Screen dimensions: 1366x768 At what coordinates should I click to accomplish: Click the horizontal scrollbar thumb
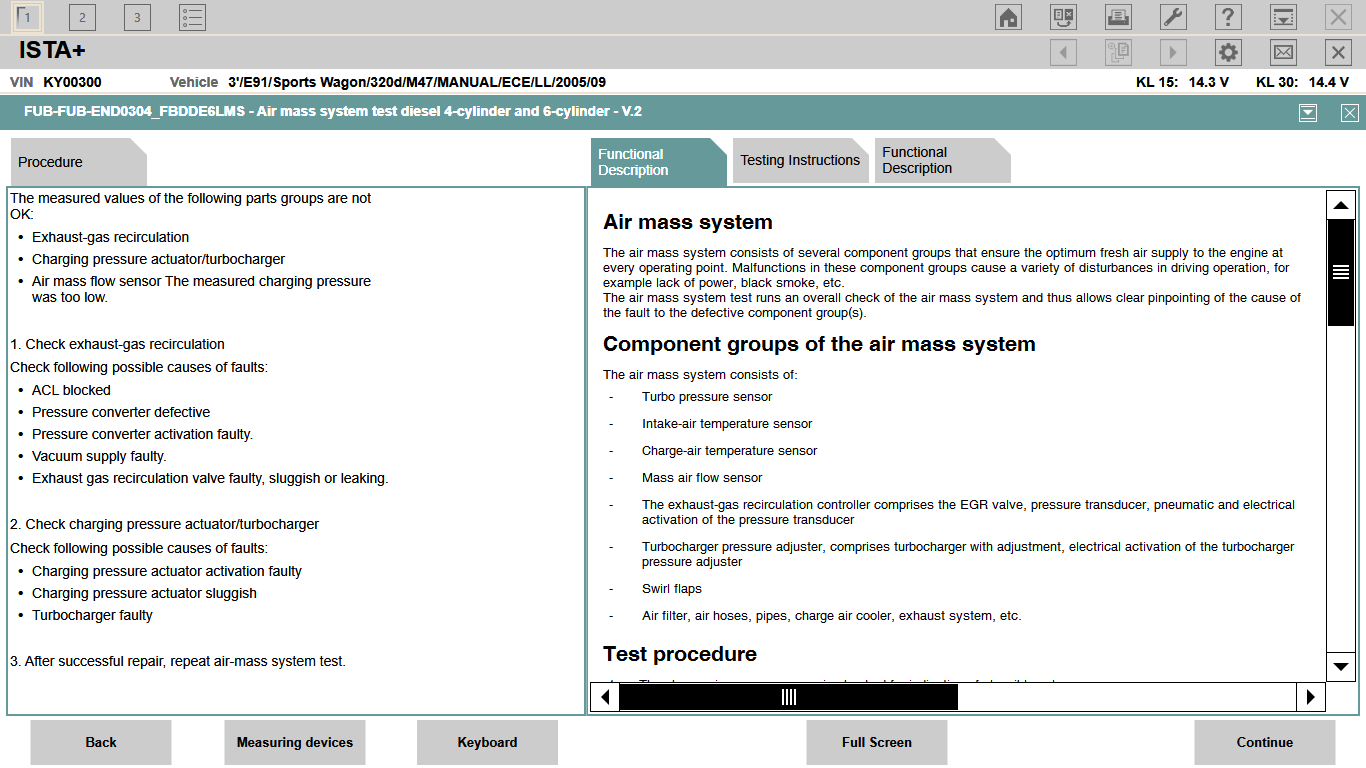[x=789, y=697]
